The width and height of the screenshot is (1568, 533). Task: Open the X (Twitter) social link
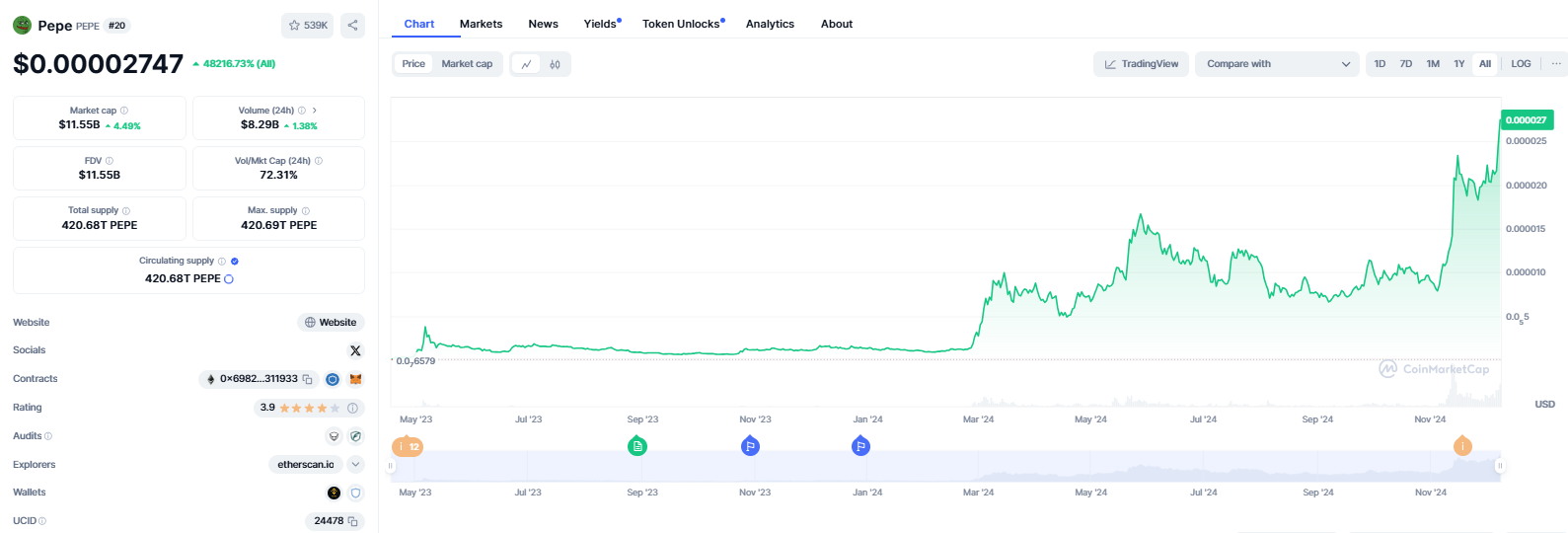pos(356,350)
